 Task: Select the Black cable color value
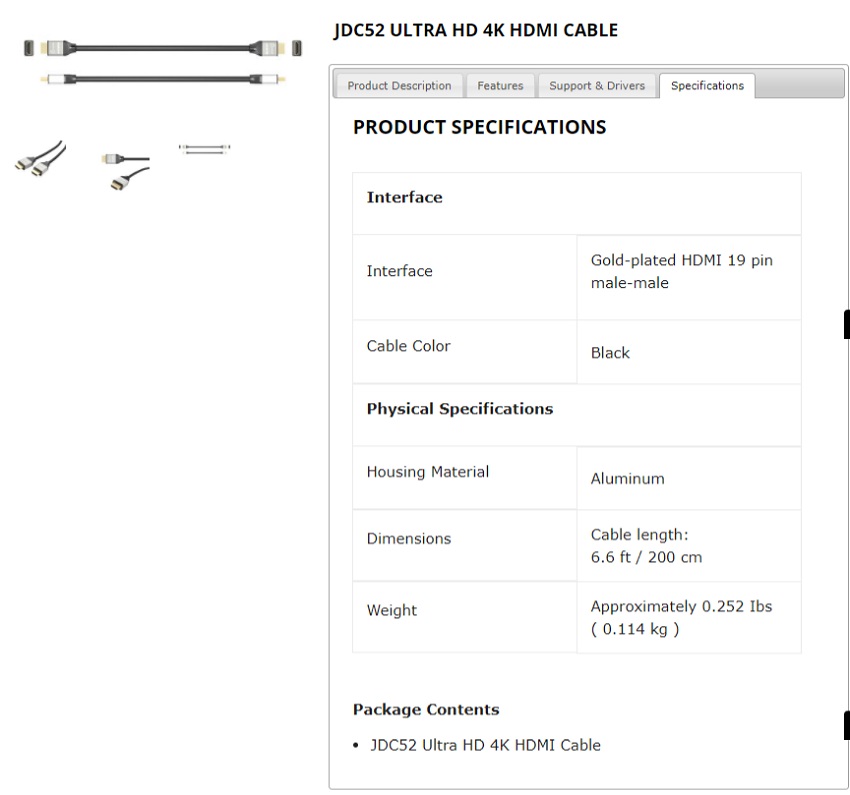click(610, 353)
